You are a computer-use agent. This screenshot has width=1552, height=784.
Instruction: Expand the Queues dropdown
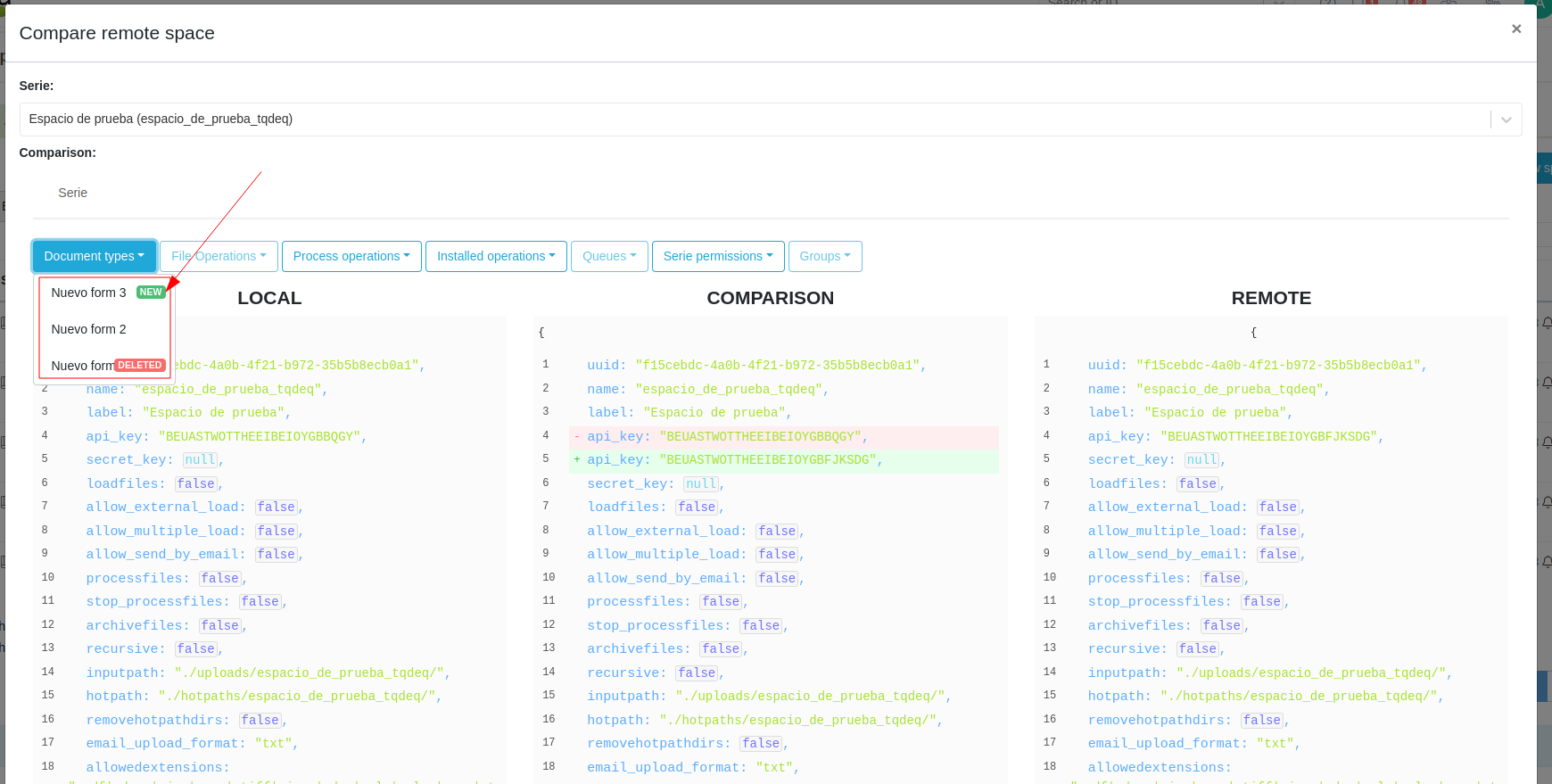coord(609,256)
